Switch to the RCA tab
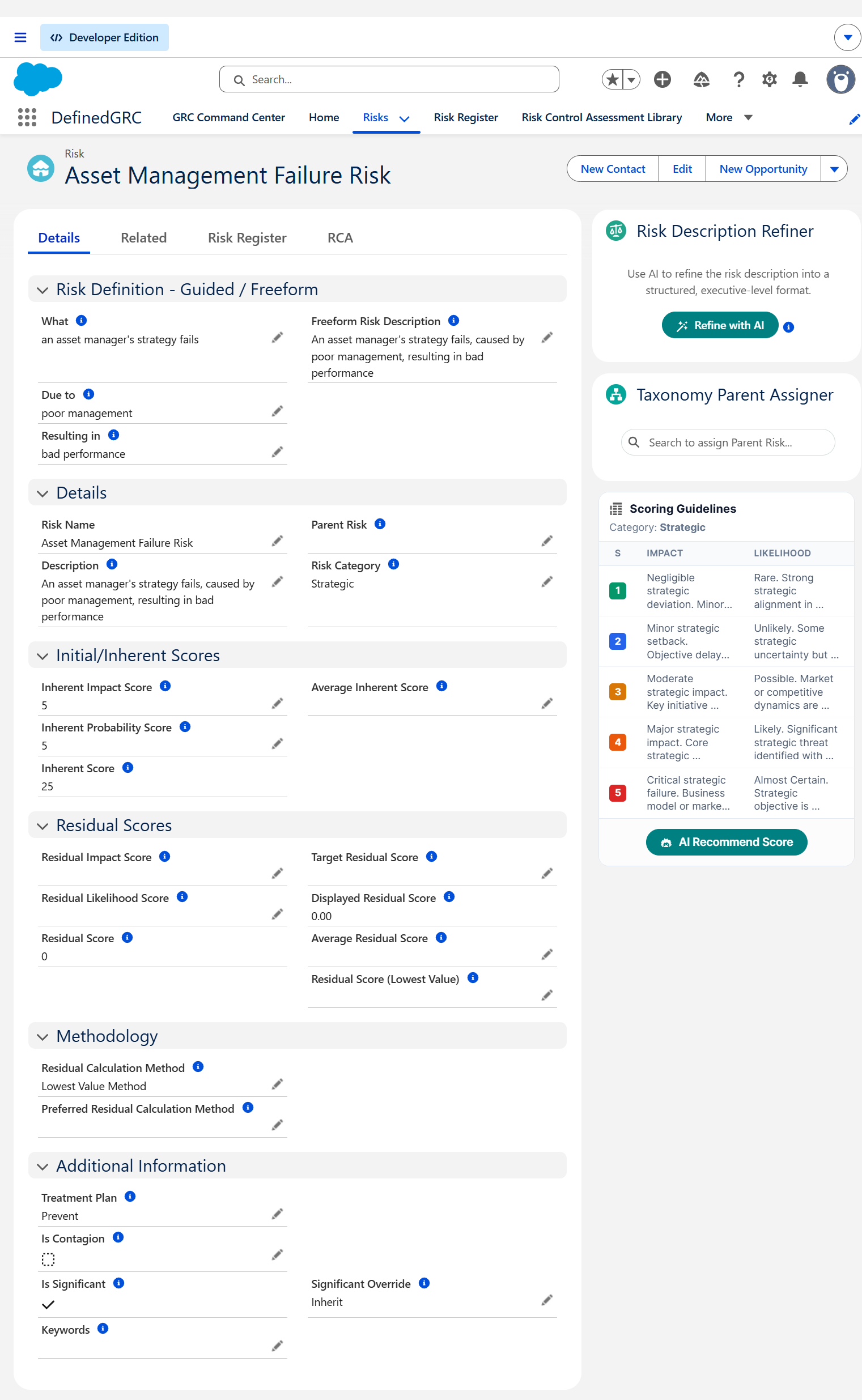 coord(341,237)
